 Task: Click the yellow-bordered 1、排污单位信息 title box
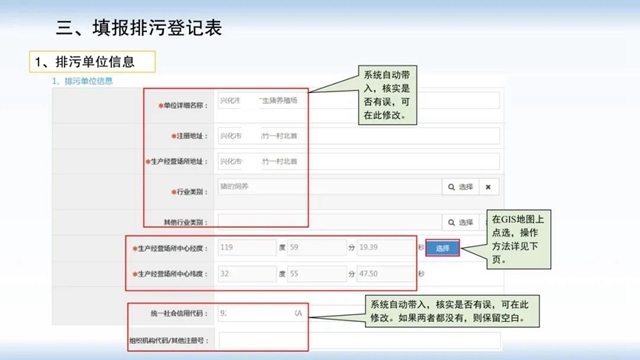point(92,62)
